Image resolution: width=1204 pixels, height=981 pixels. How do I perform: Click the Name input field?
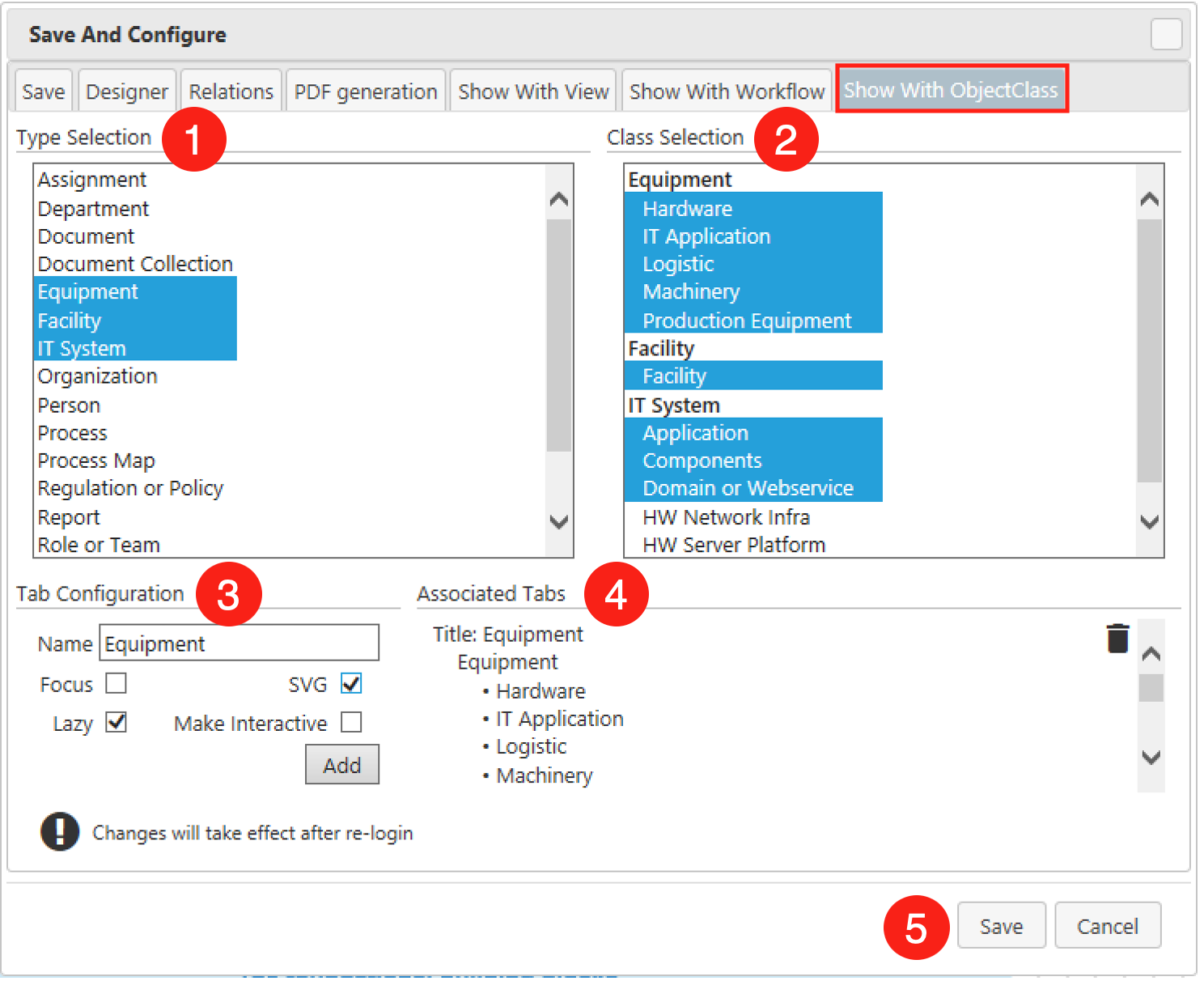click(x=239, y=643)
